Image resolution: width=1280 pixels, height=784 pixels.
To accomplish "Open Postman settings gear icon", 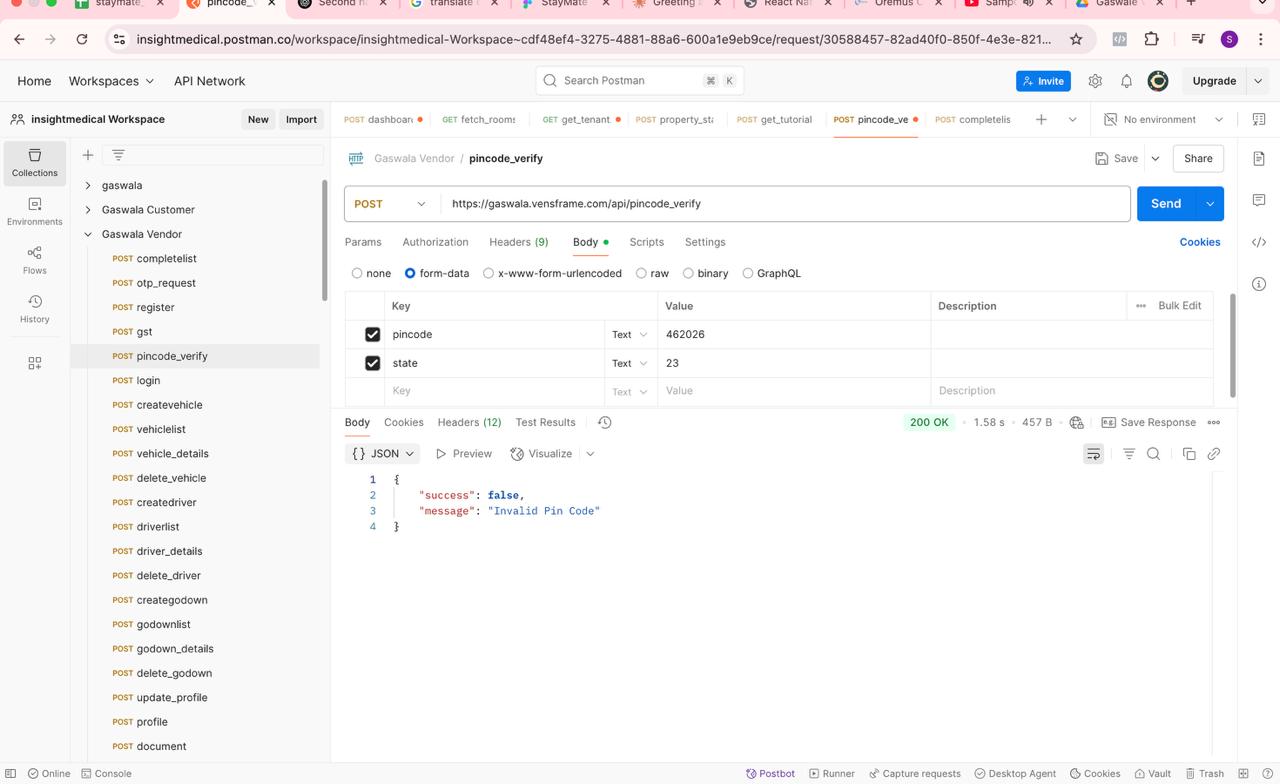I will point(1095,81).
